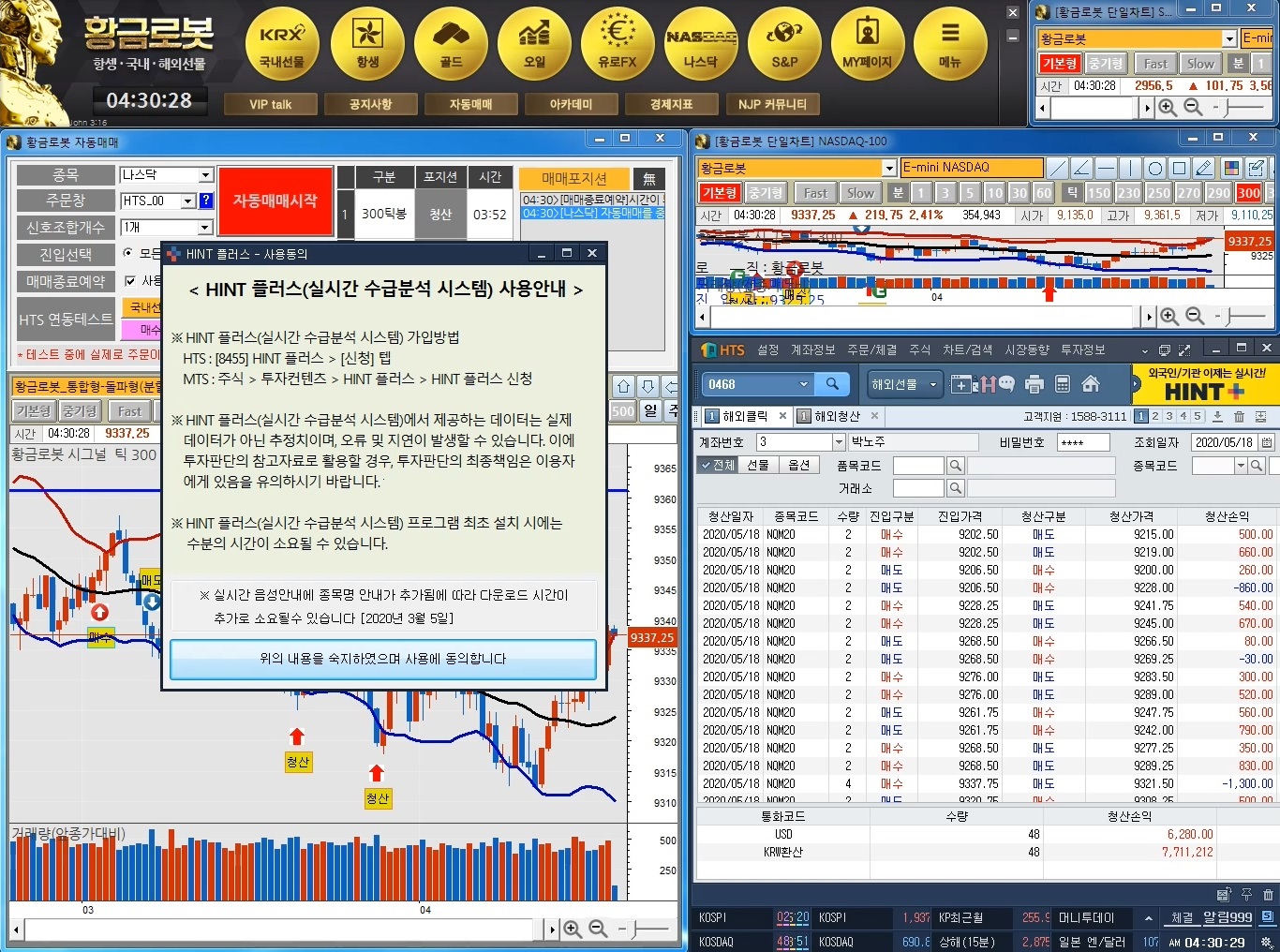Open the 신호조합개수 1개 dropdown
The image size is (1280, 952).
pos(205,228)
